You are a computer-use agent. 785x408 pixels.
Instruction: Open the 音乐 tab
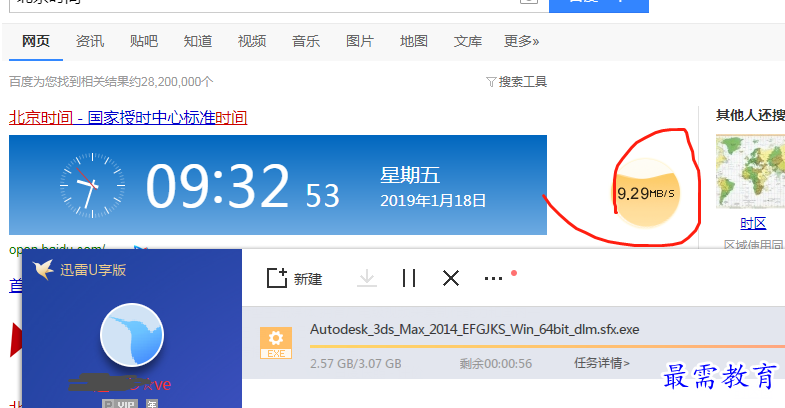pos(306,41)
